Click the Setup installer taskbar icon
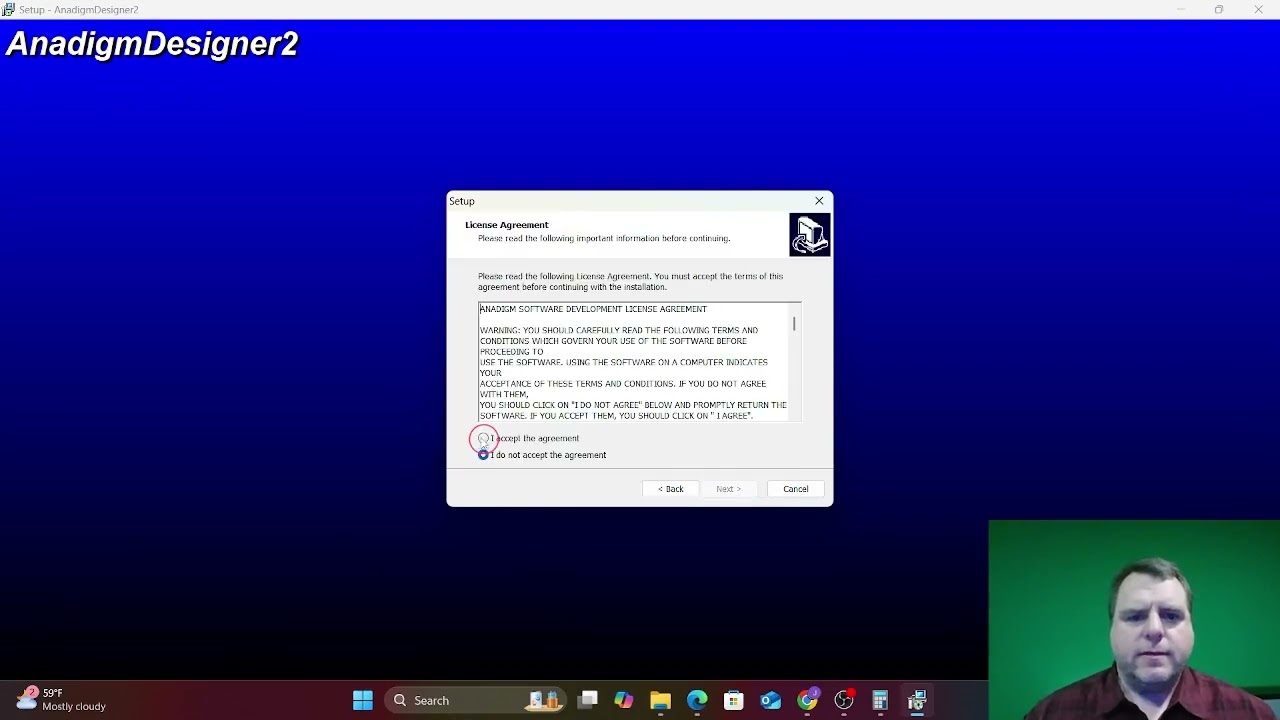The height and width of the screenshot is (720, 1280). [917, 700]
